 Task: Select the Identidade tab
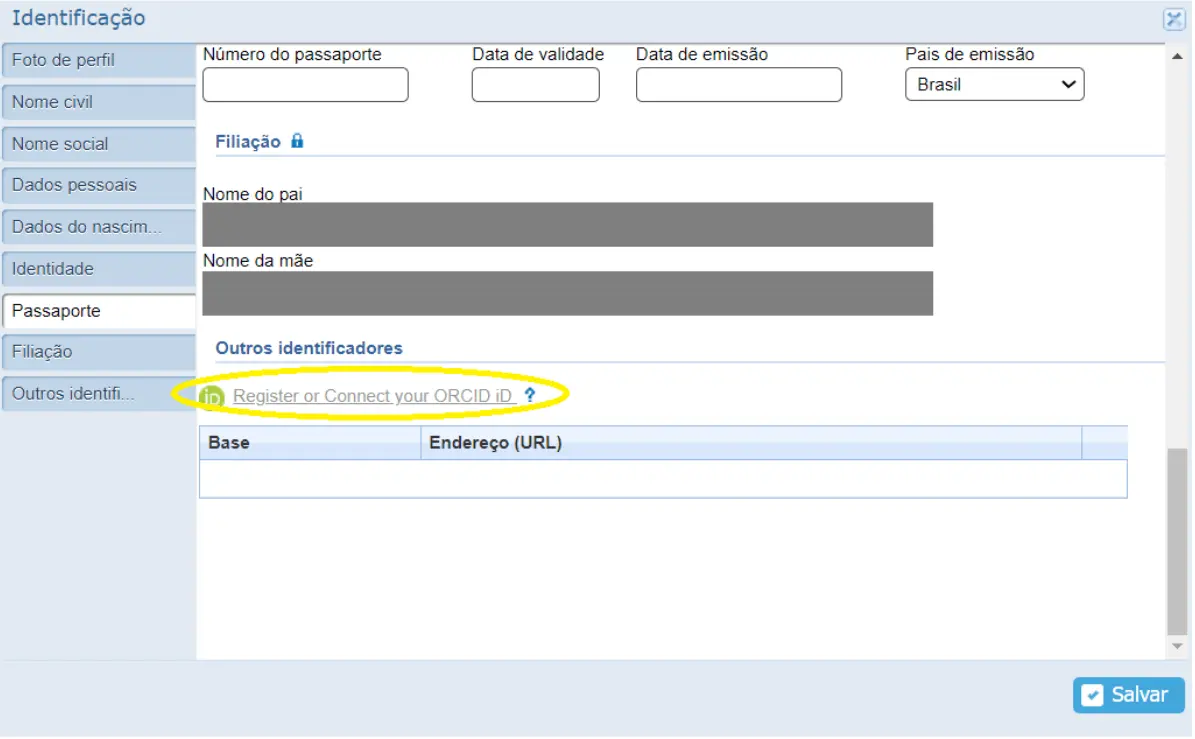pyautogui.click(x=98, y=269)
